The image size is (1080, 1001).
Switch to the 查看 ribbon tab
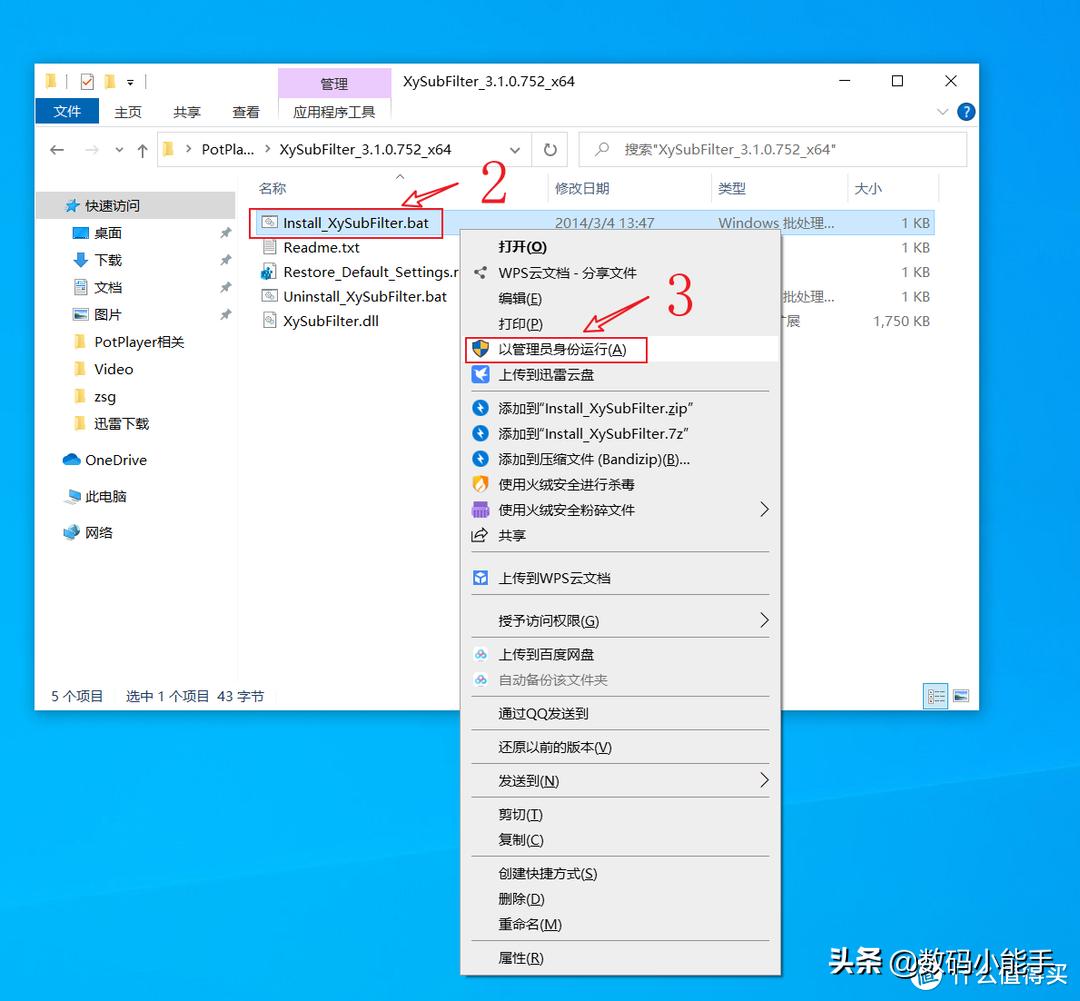(x=245, y=112)
